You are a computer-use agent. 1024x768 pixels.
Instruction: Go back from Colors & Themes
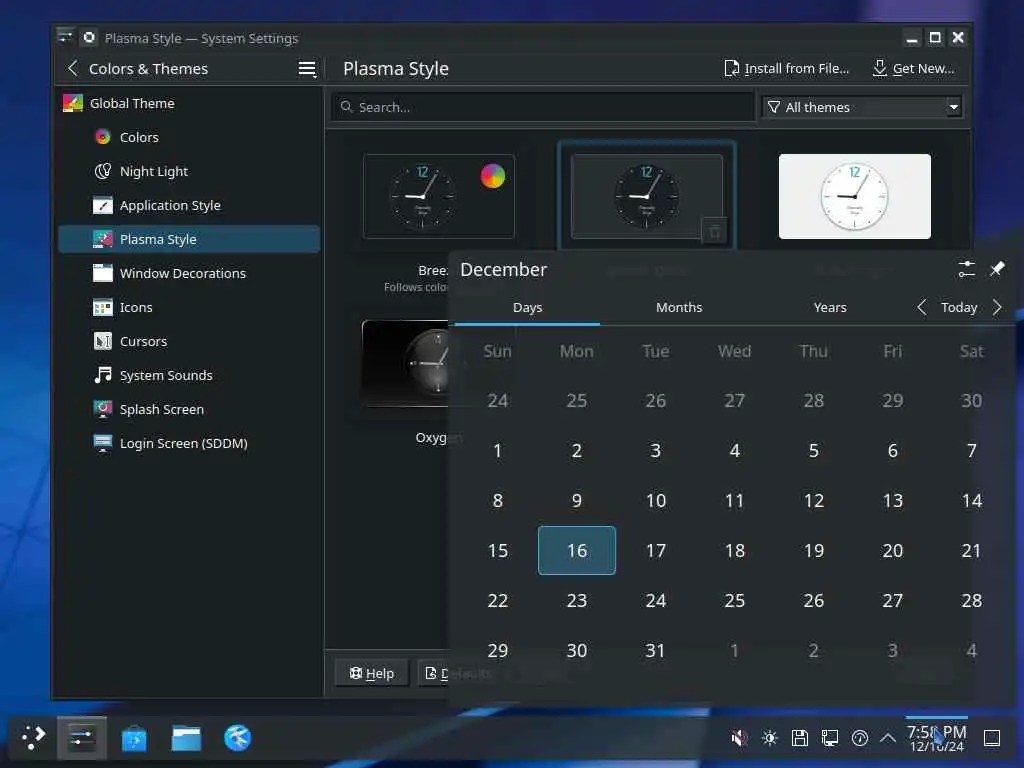click(x=72, y=69)
